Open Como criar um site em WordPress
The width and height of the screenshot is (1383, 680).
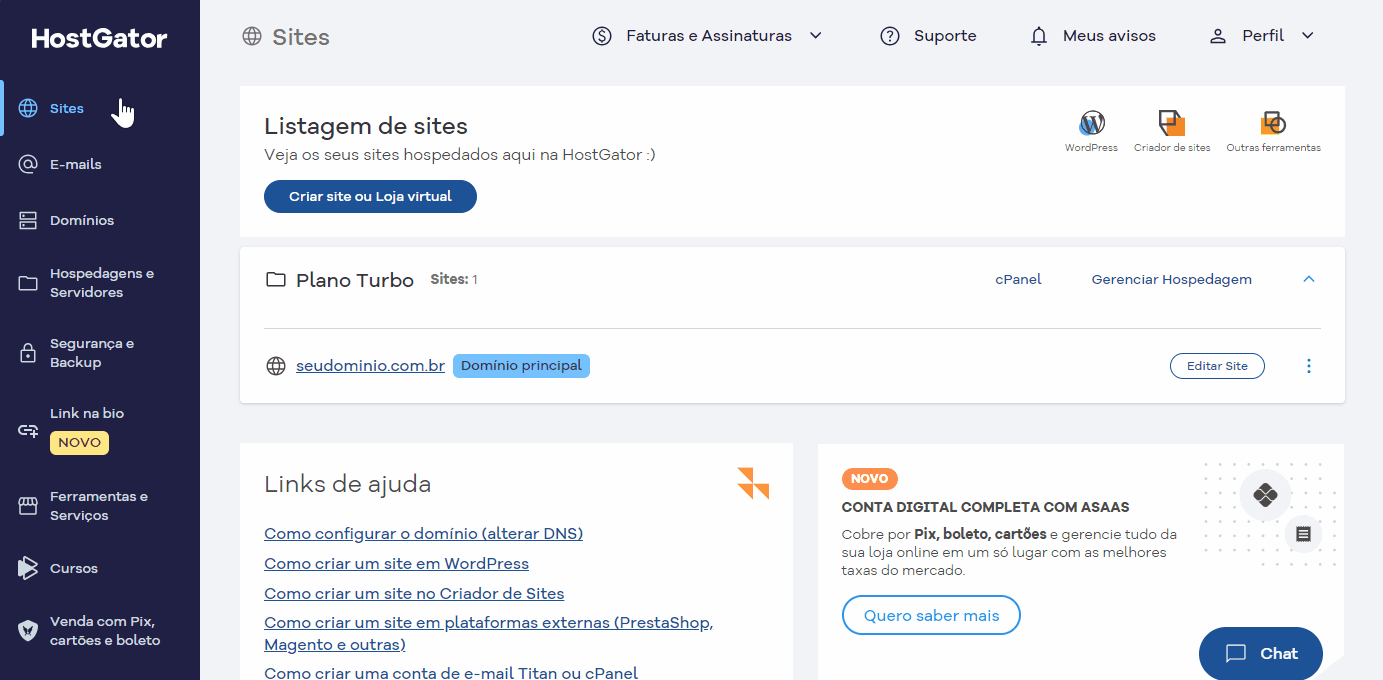[x=396, y=564]
